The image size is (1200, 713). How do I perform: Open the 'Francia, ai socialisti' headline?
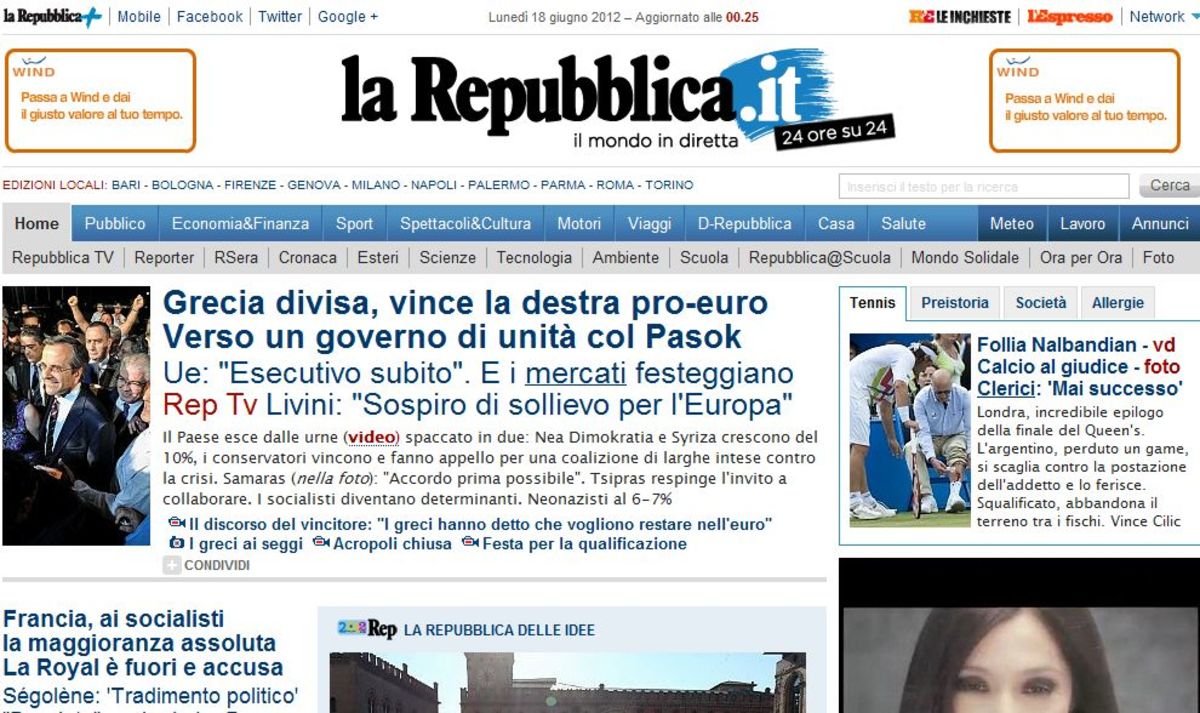[x=143, y=643]
